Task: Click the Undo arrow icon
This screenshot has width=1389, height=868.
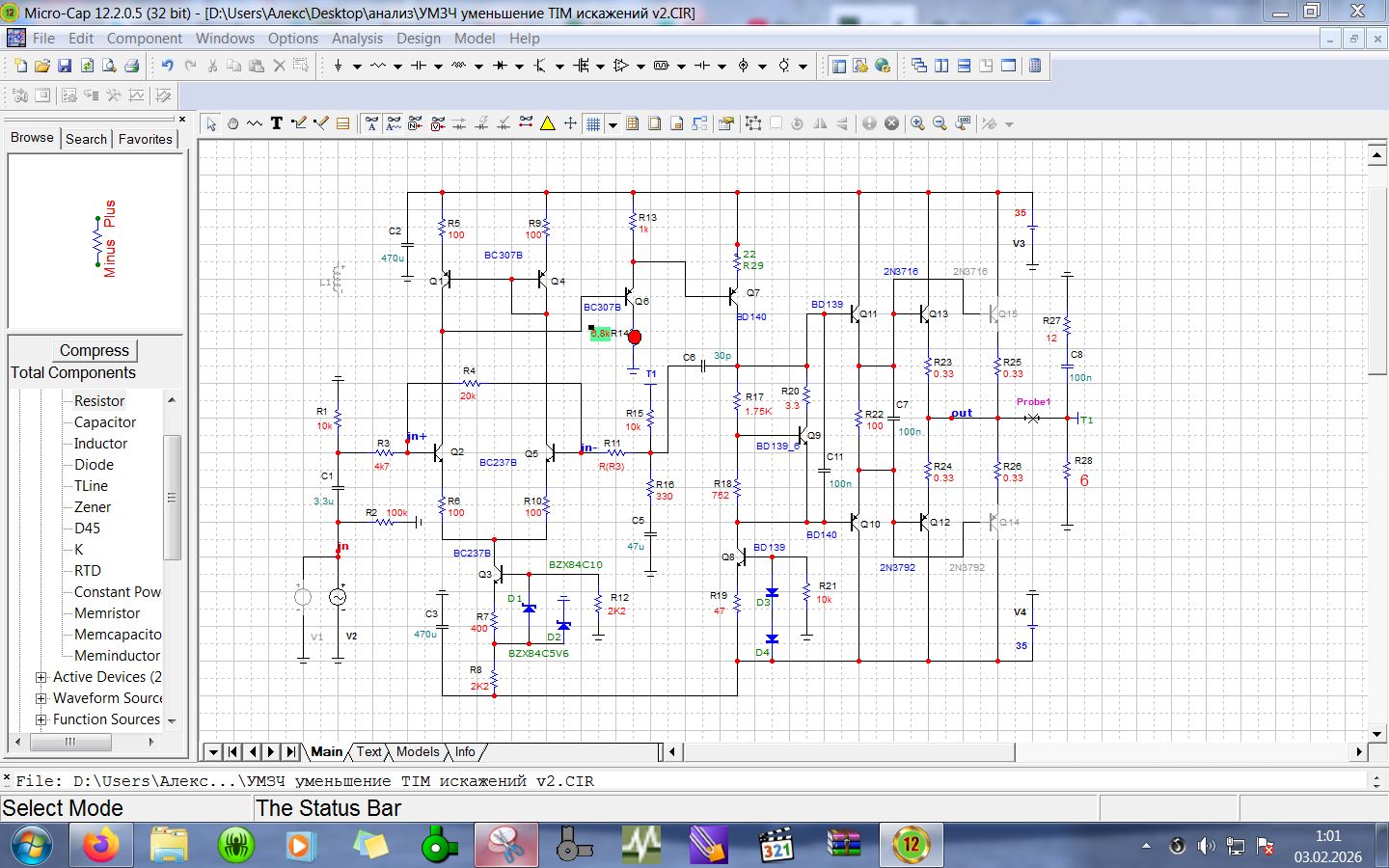Action: pyautogui.click(x=167, y=66)
